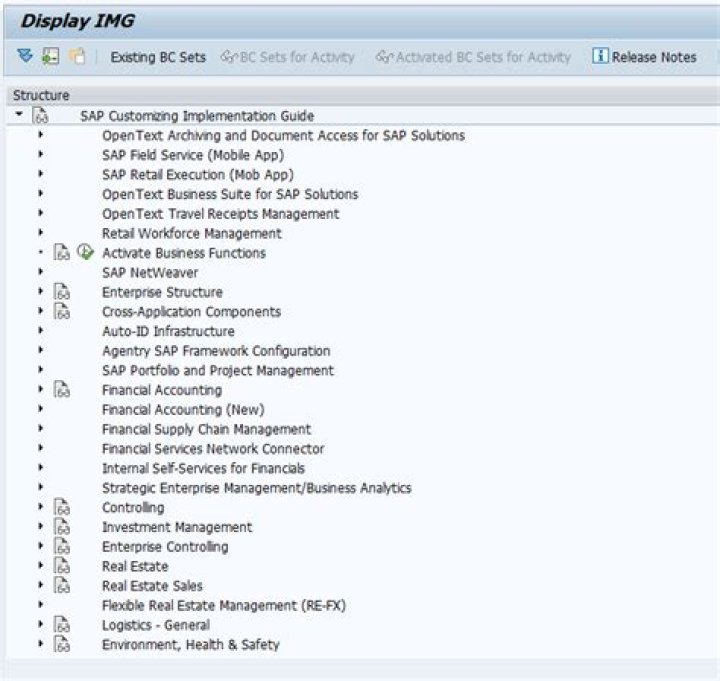Viewport: 720px width, 681px height.
Task: Select Financial Supply Chain Management tree item
Action: tap(207, 429)
